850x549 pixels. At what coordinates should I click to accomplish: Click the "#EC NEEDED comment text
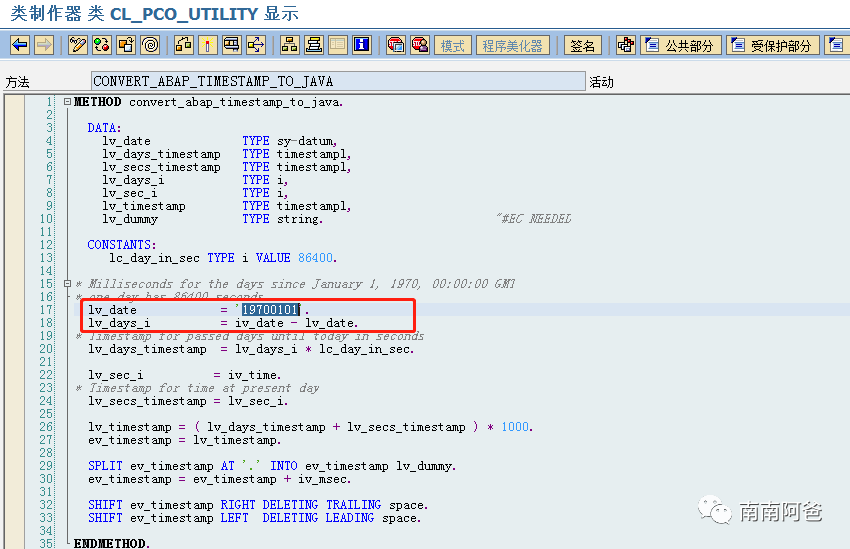click(533, 219)
